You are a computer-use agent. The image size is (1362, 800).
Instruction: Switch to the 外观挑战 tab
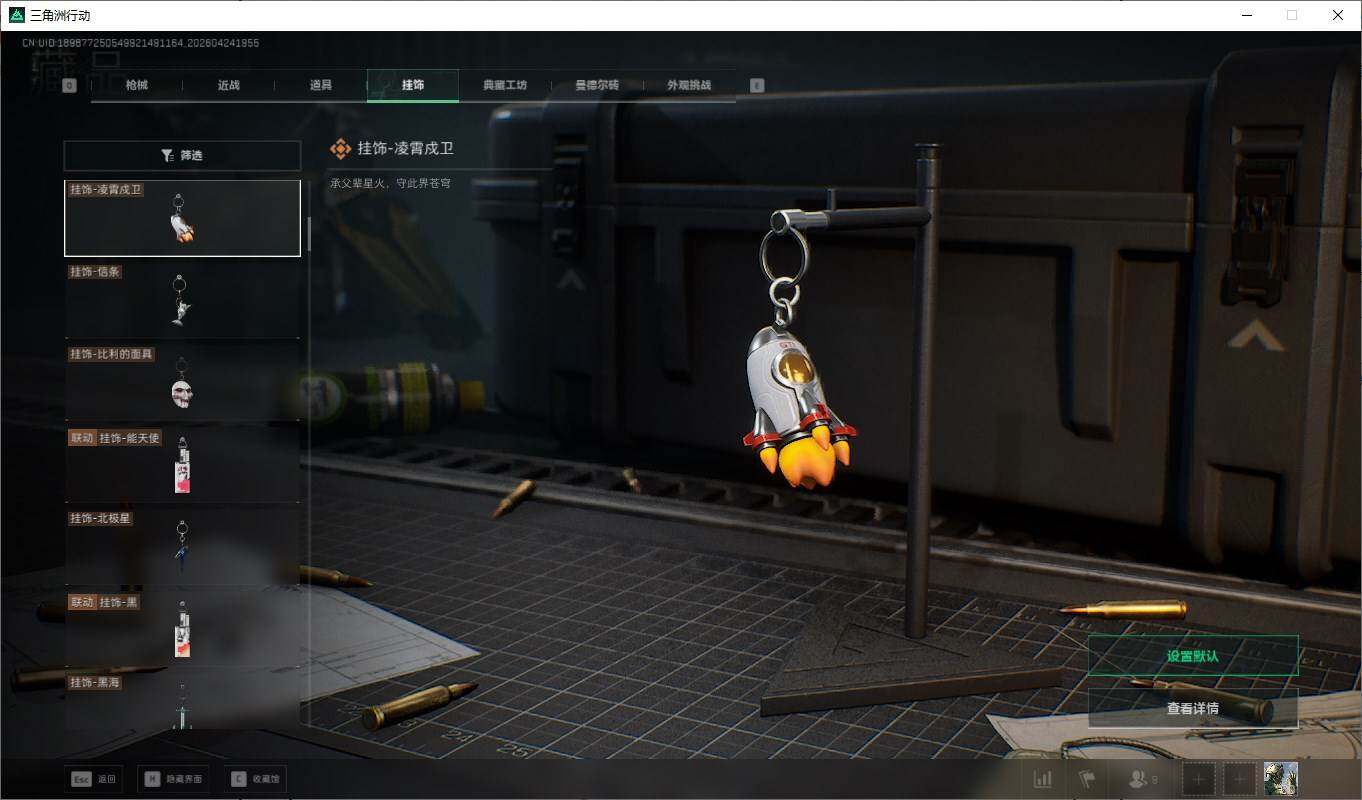(689, 85)
